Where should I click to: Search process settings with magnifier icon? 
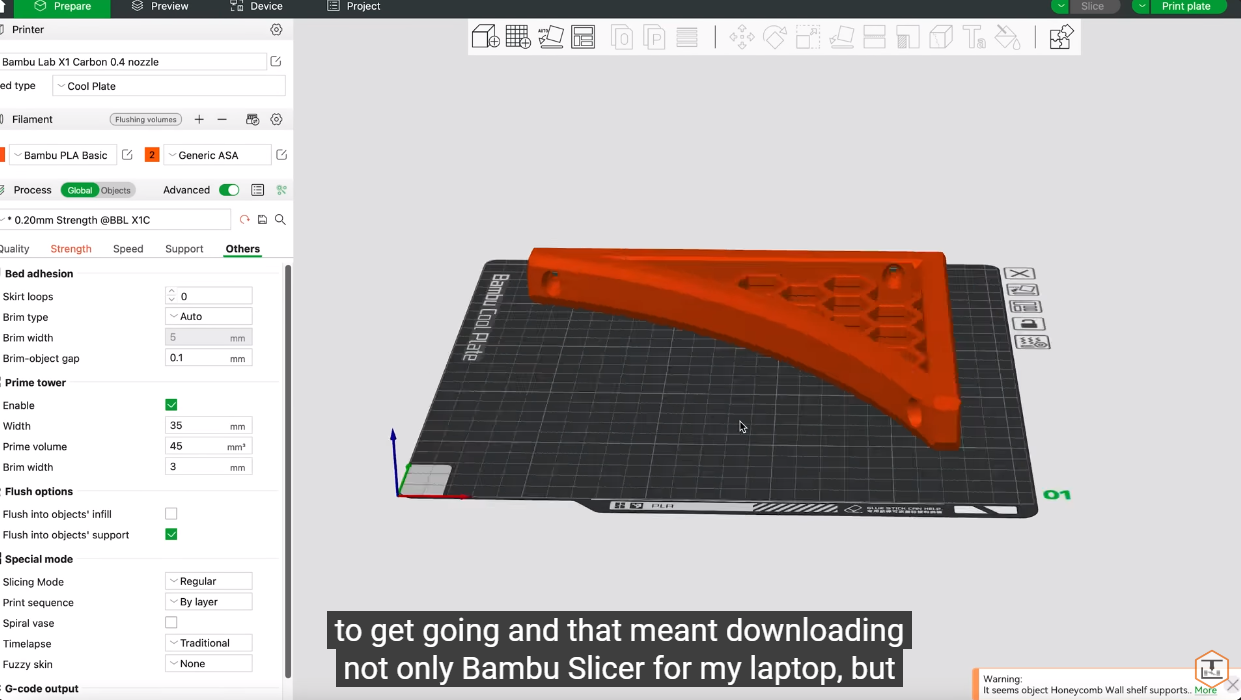(x=280, y=220)
